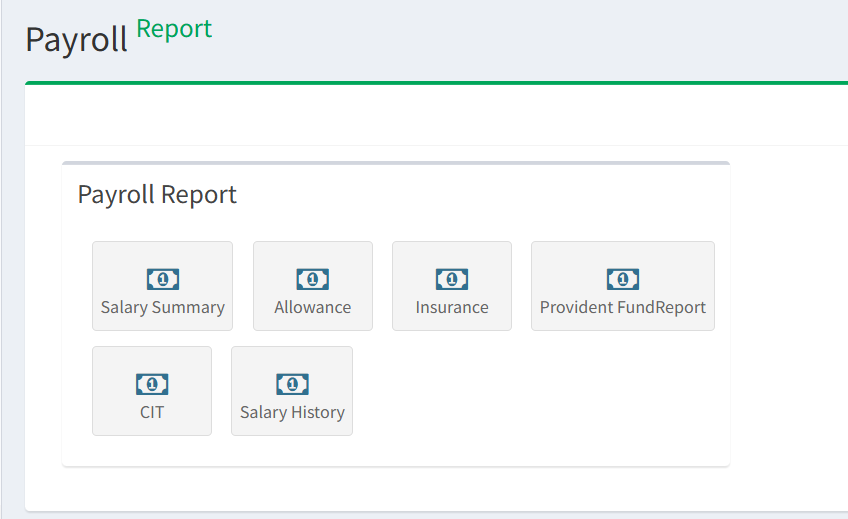Viewport: 848px width, 519px height.
Task: Click the banknote icon on Allowance tile
Action: click(313, 279)
